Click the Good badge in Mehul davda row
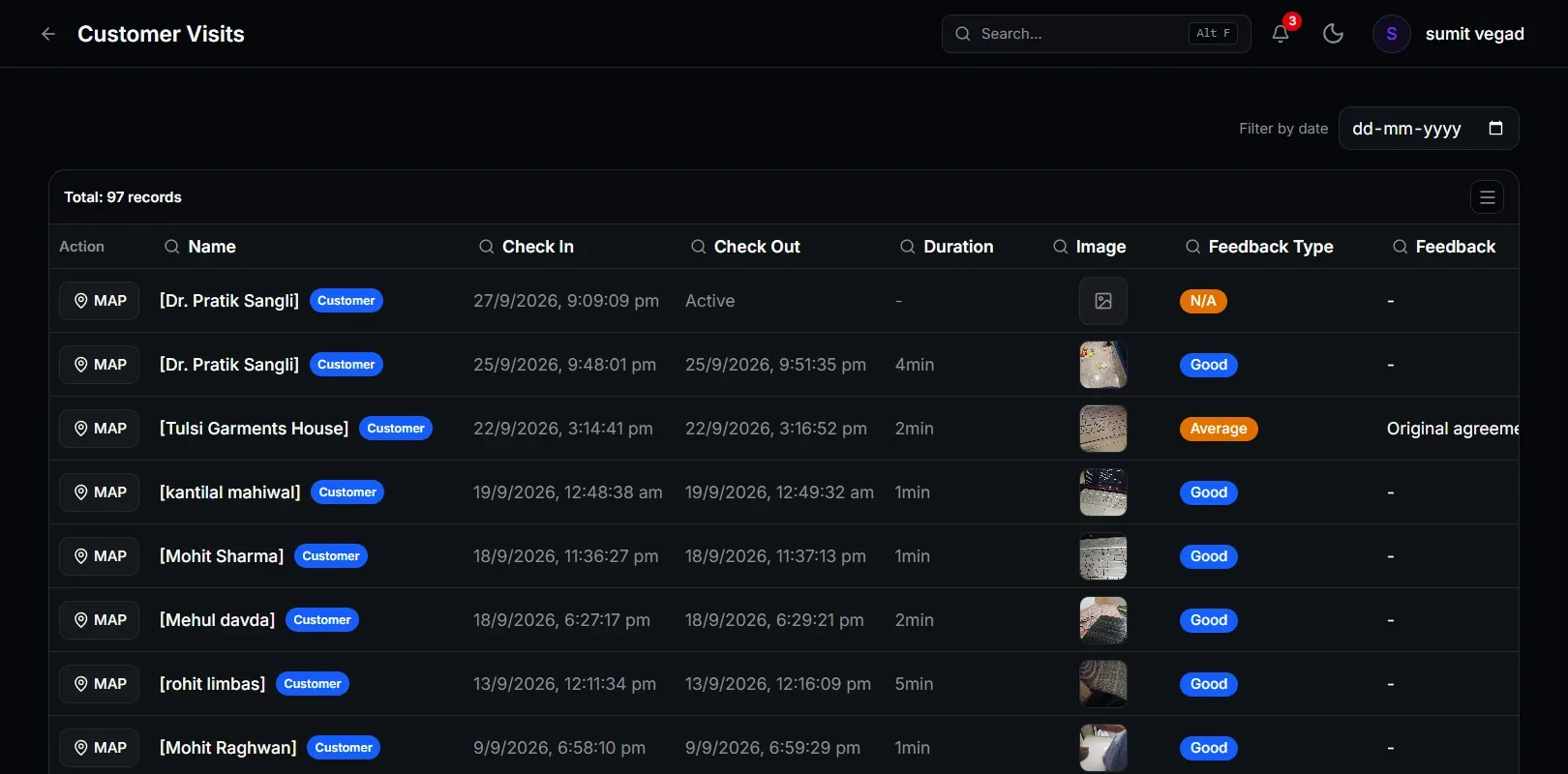1568x774 pixels. 1209,620
